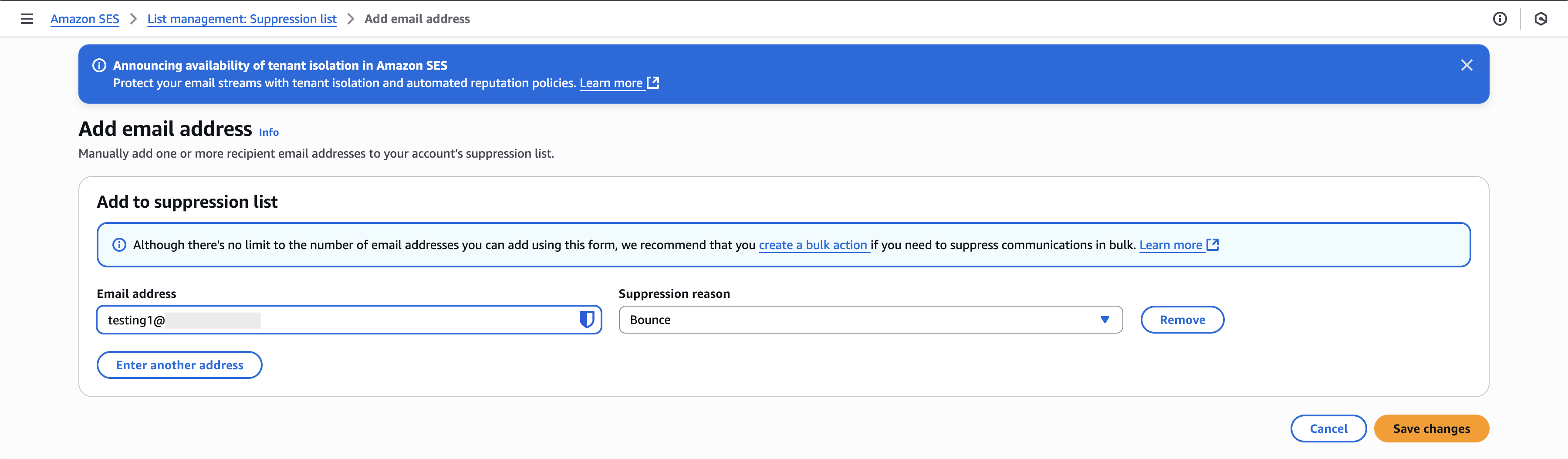Click the Add email address breadcrumb text
The image size is (1568, 459).
click(417, 19)
